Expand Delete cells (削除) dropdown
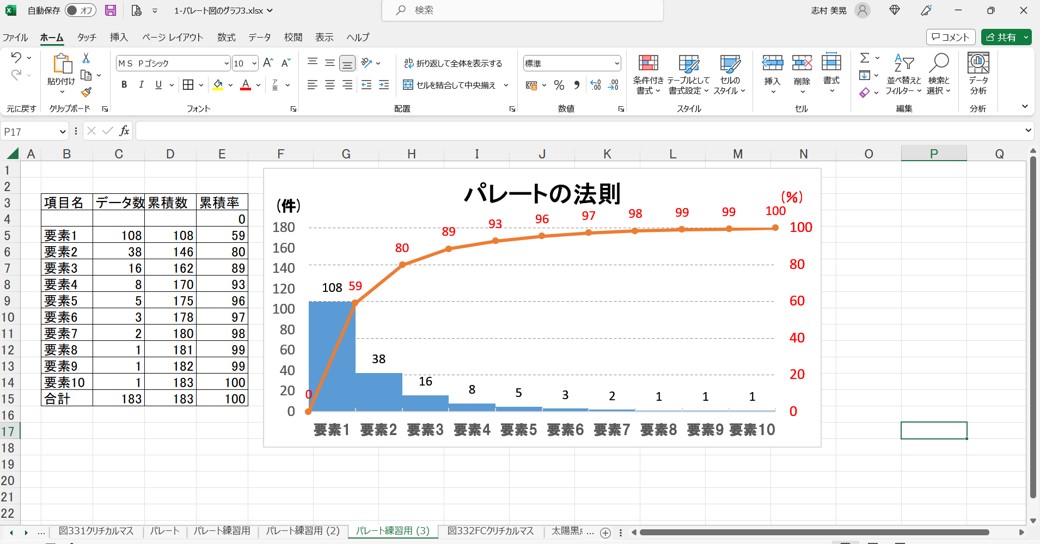Image resolution: width=1040 pixels, height=544 pixels. pos(802,92)
